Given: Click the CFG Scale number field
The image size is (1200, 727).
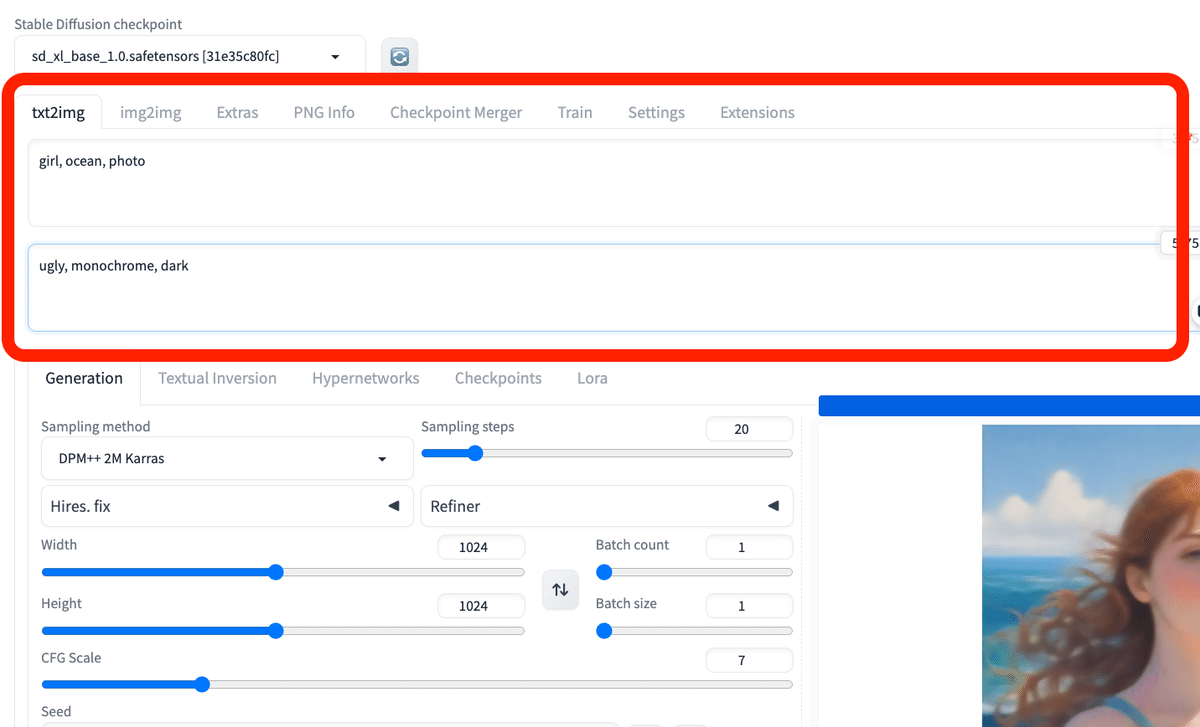Looking at the screenshot, I should pos(749,660).
